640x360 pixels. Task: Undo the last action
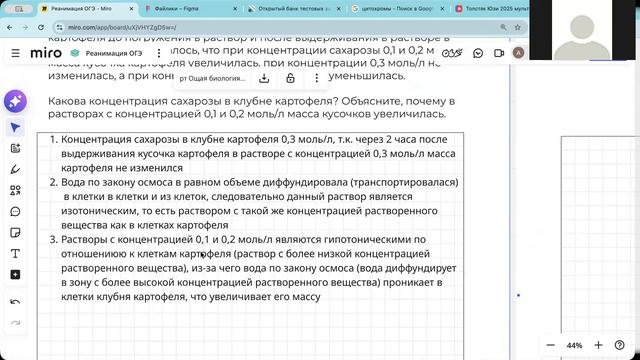[x=15, y=302]
